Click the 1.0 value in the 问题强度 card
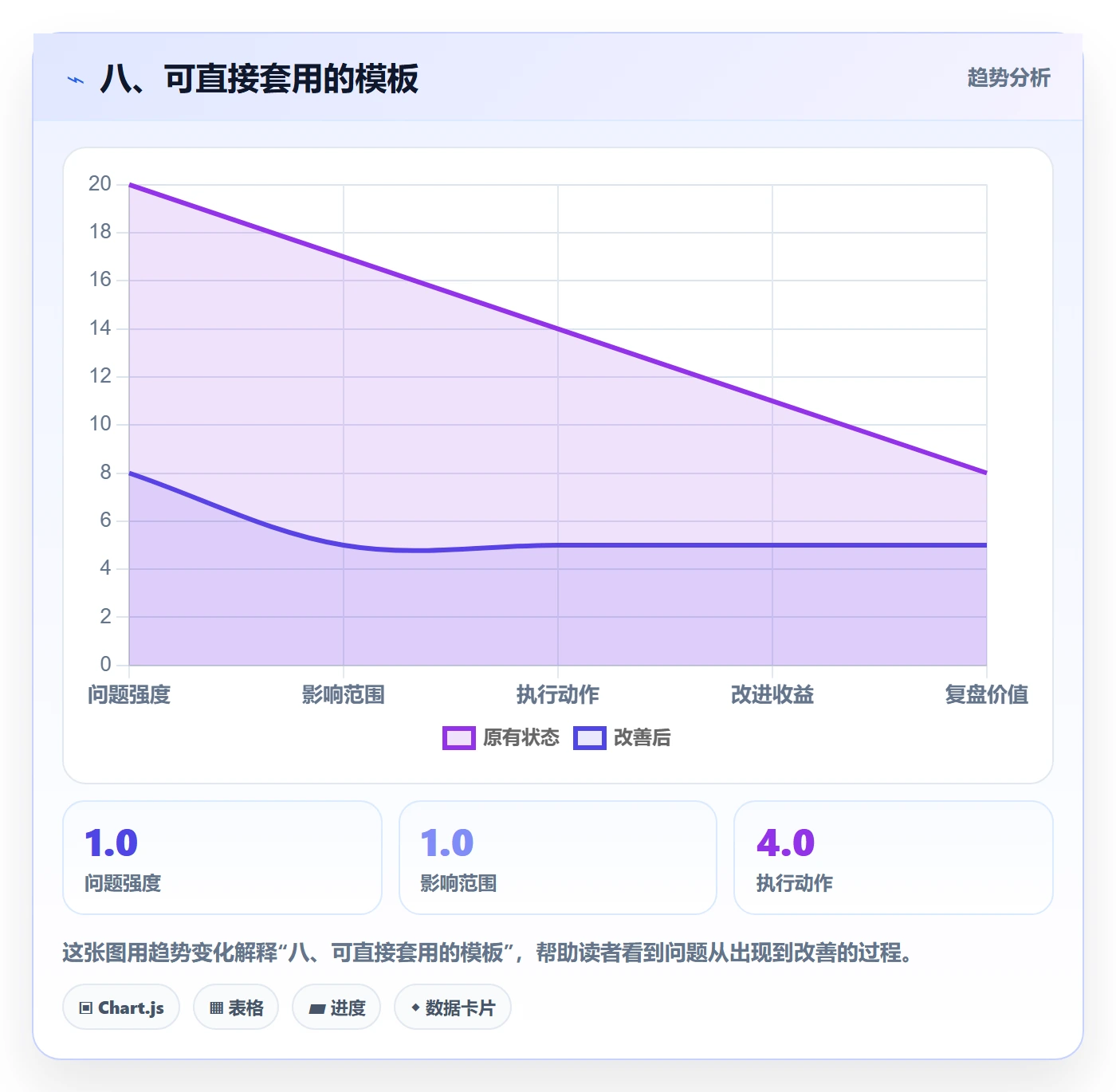Viewport: 1116px width, 1092px height. 112,843
